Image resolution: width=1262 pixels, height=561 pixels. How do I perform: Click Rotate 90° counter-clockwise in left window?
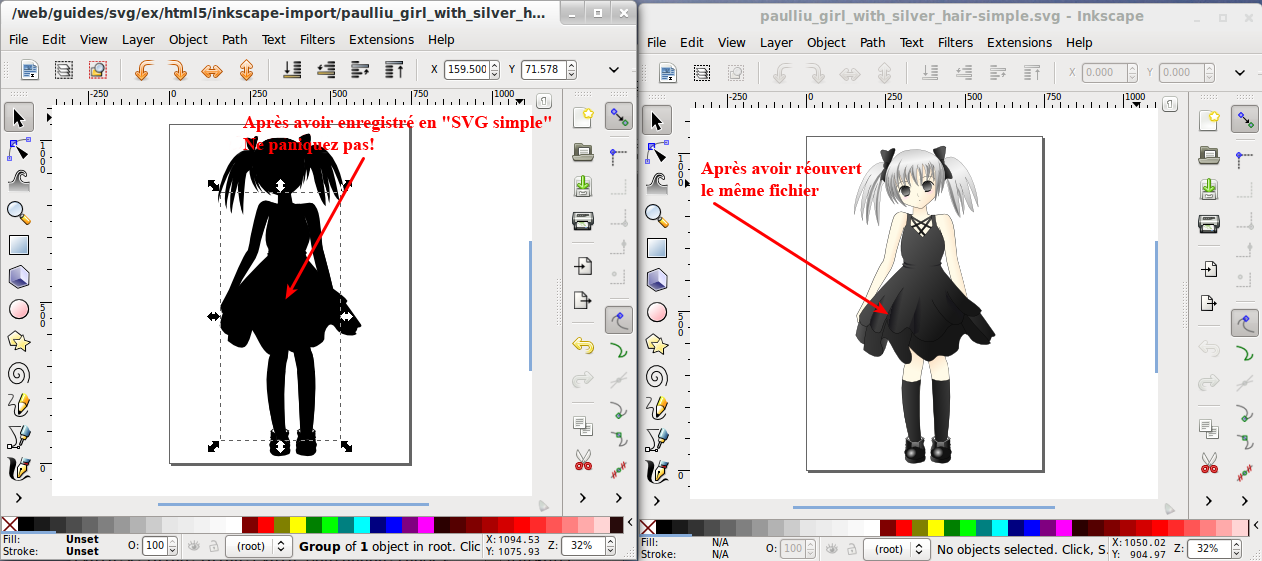tap(143, 70)
